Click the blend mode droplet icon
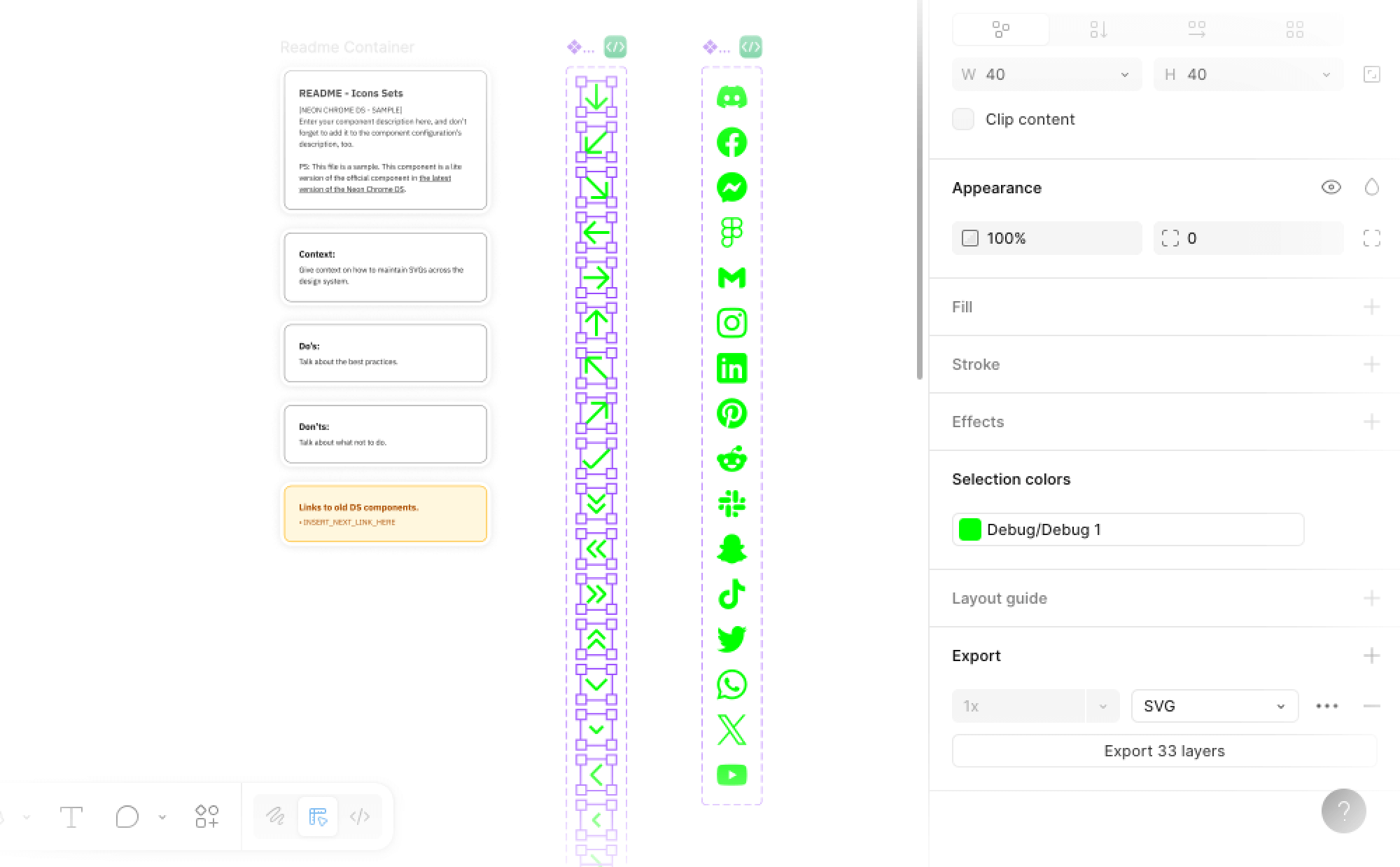The image size is (1400, 867). pos(1371,187)
